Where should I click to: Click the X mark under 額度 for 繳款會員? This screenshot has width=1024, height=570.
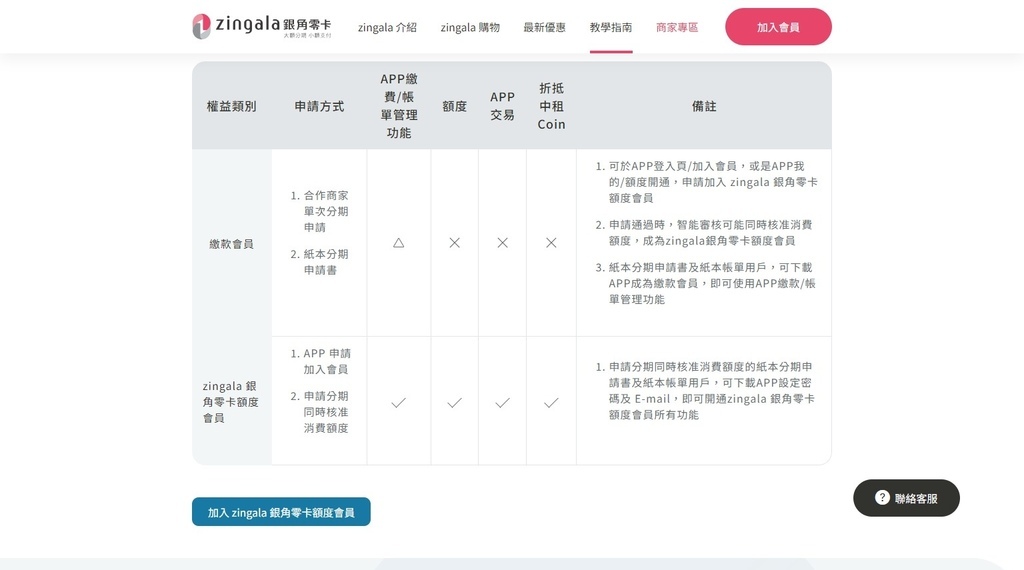tap(455, 243)
